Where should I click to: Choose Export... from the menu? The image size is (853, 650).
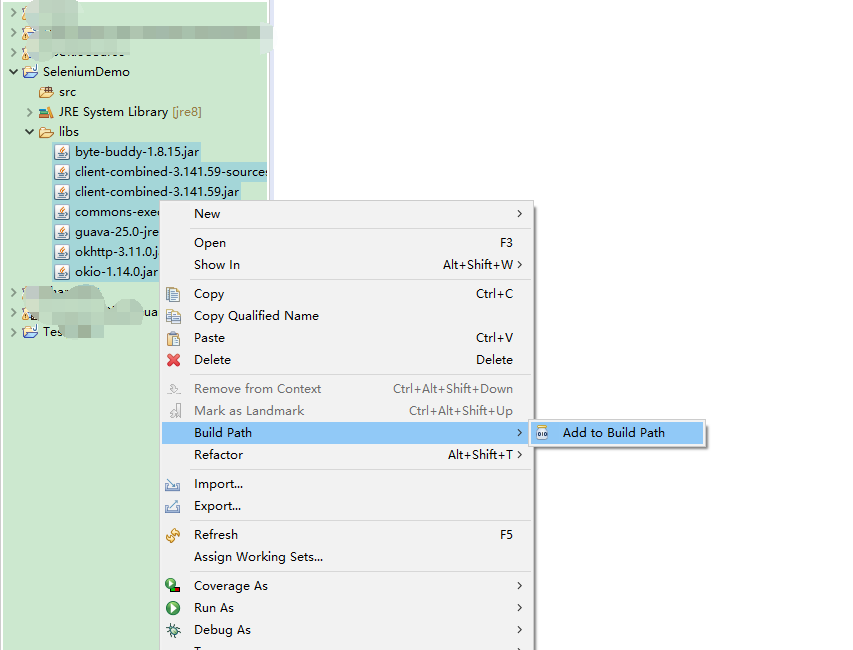point(347,506)
